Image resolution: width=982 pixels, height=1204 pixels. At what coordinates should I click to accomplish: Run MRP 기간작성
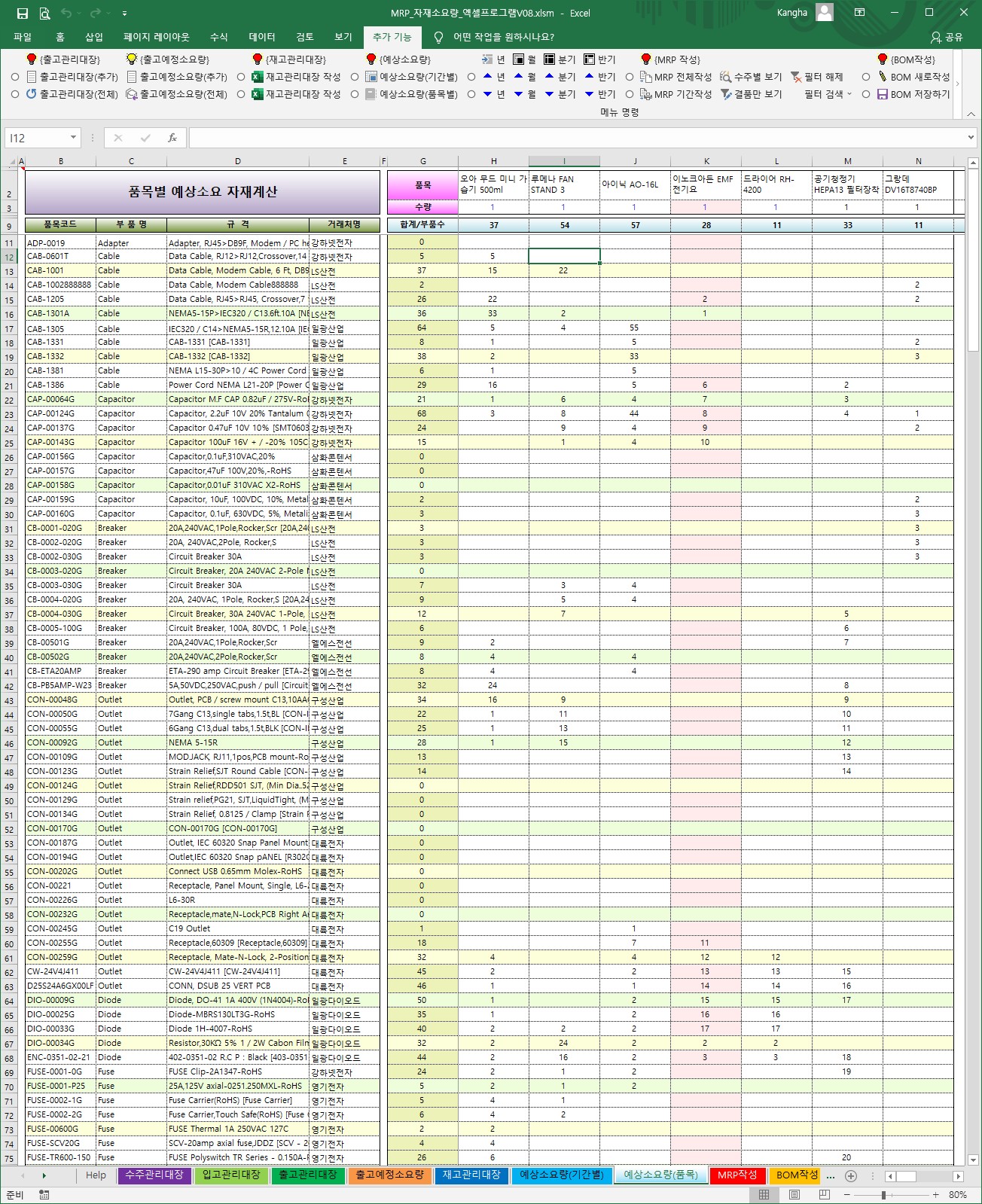[676, 94]
